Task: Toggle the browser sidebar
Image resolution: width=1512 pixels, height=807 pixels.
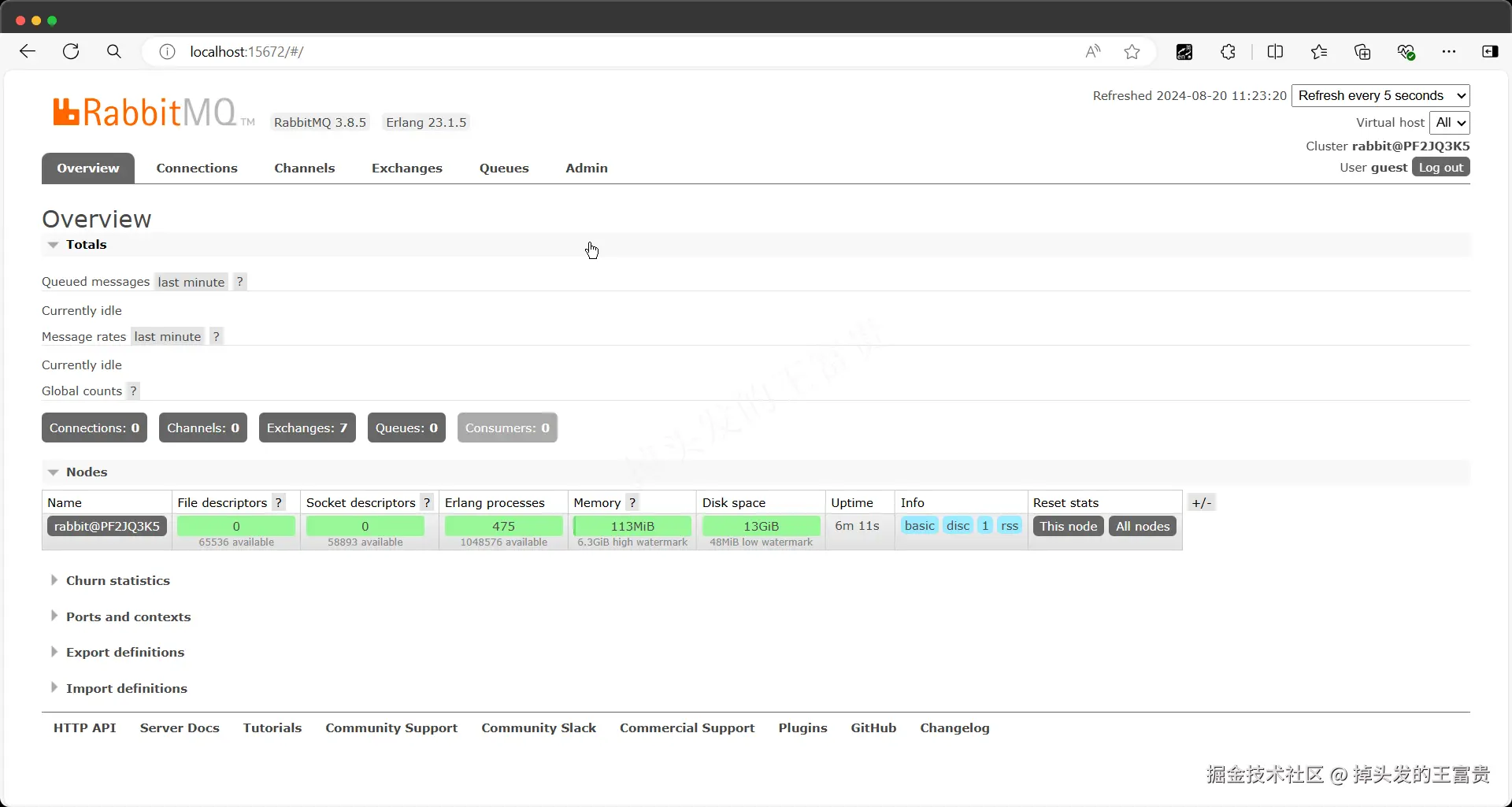Action: [x=1490, y=52]
